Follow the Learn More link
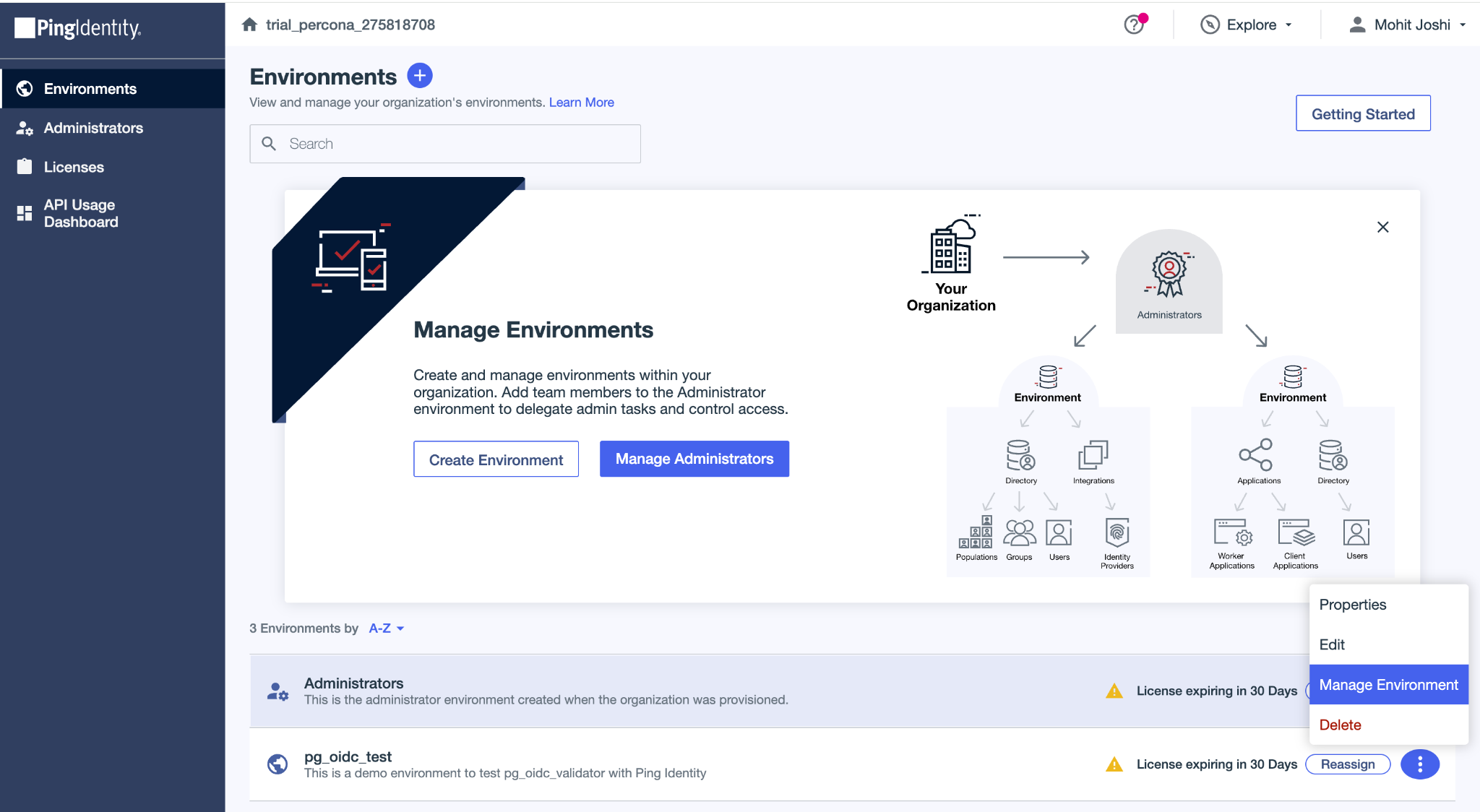Screen dimensions: 1480x812 (581, 103)
